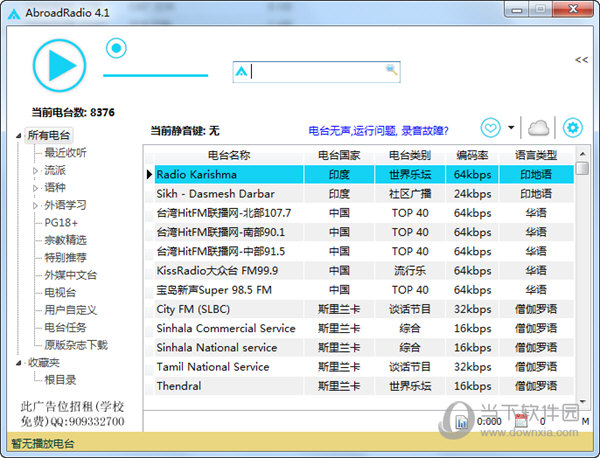Expand the 流派 tree node
Image resolution: width=600 pixels, height=458 pixels.
pos(35,171)
